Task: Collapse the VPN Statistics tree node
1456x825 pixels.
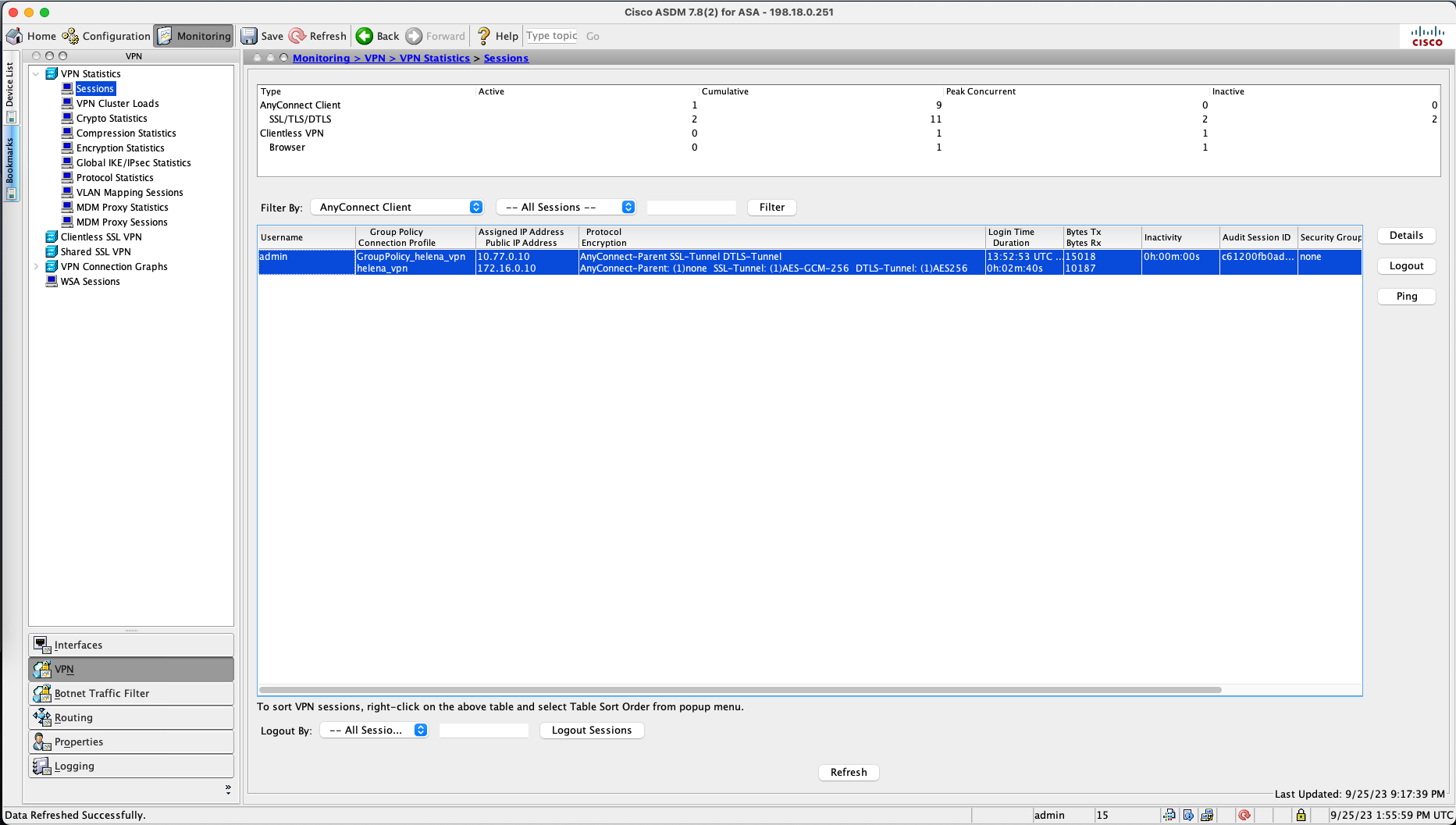Action: point(36,74)
